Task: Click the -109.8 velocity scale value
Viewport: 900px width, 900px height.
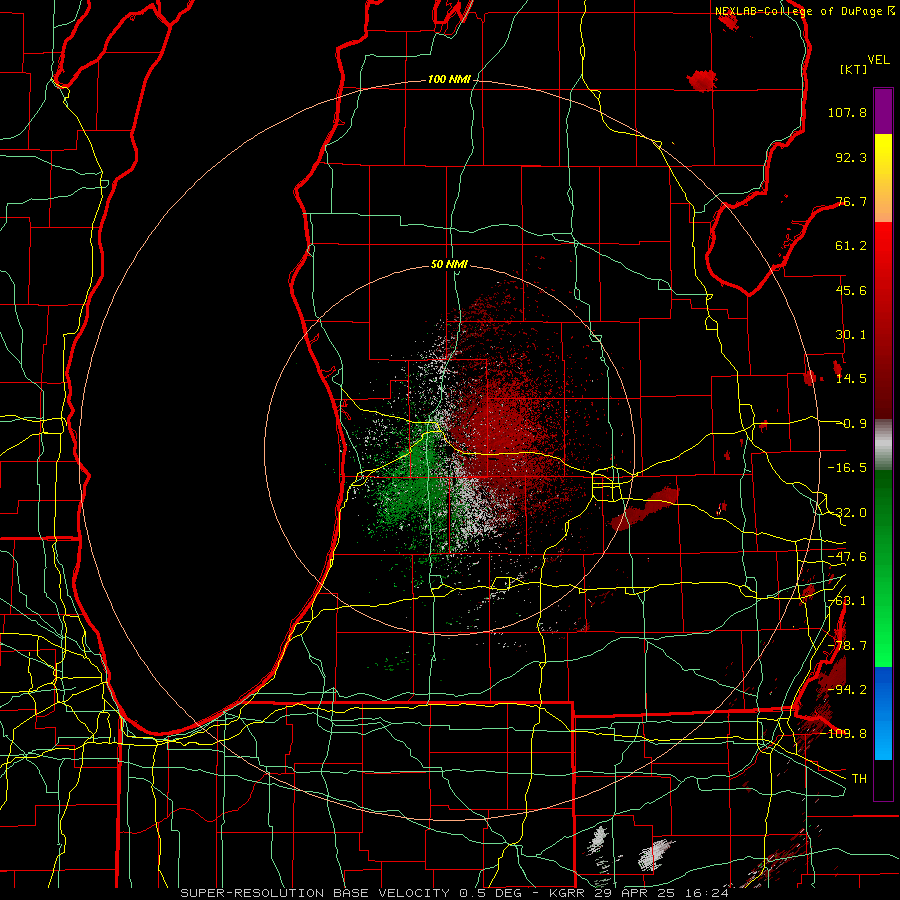Action: [x=844, y=734]
